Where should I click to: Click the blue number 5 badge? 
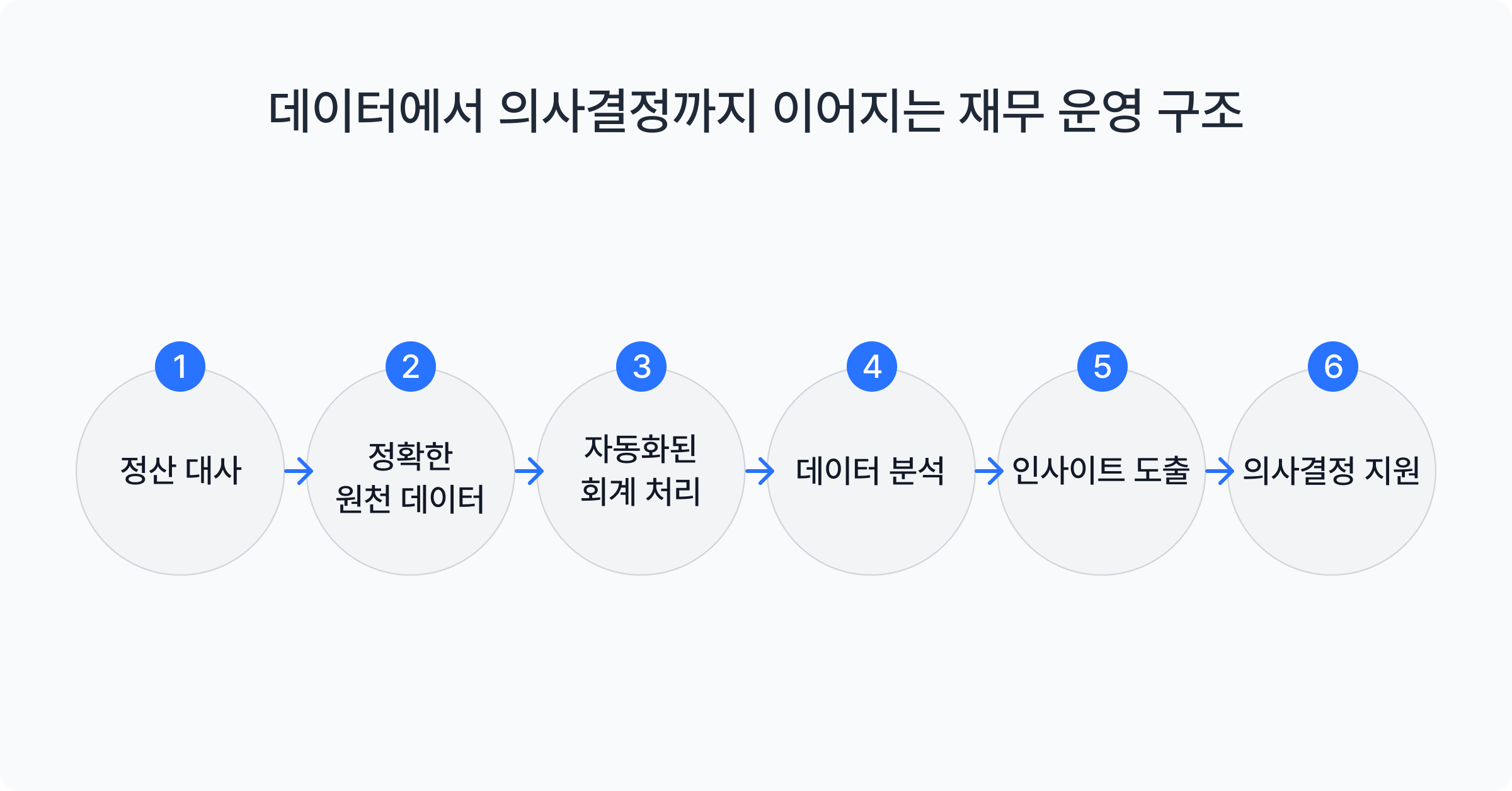point(1102,367)
